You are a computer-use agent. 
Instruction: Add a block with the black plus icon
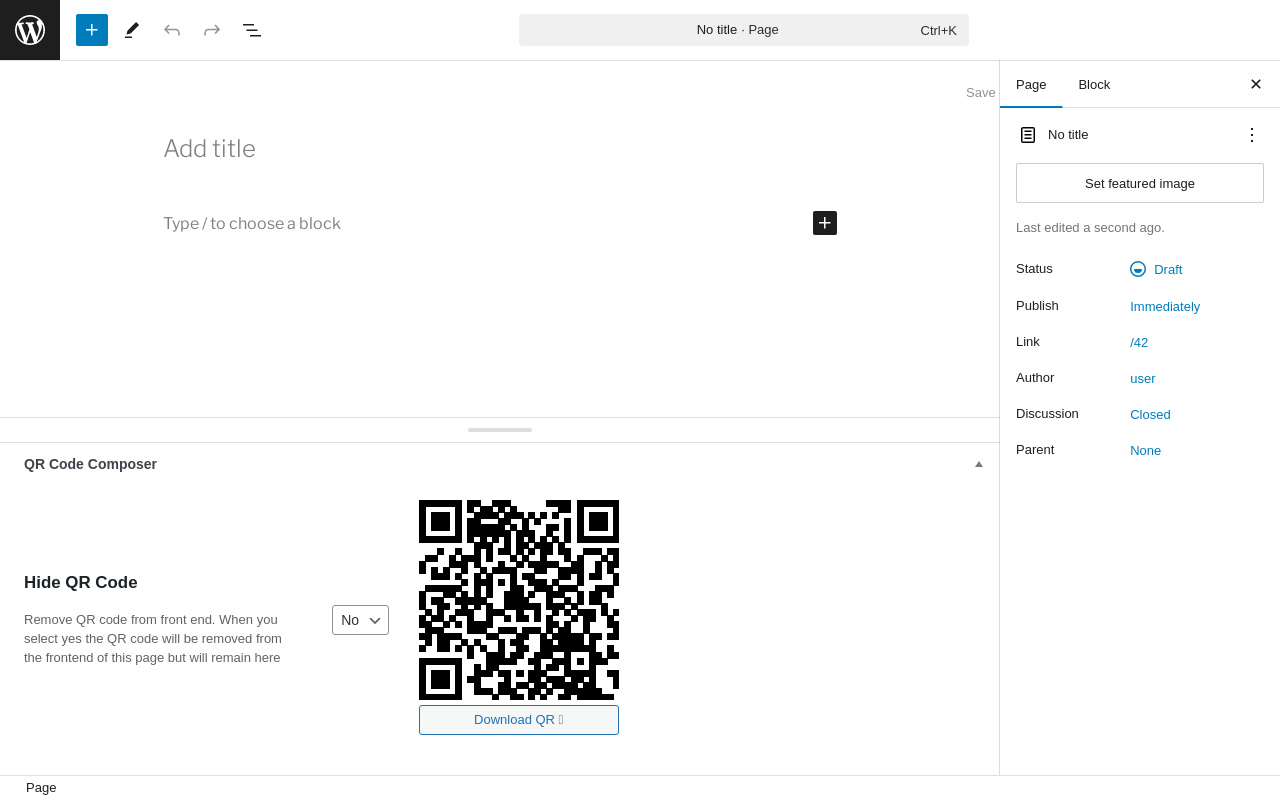pyautogui.click(x=825, y=223)
